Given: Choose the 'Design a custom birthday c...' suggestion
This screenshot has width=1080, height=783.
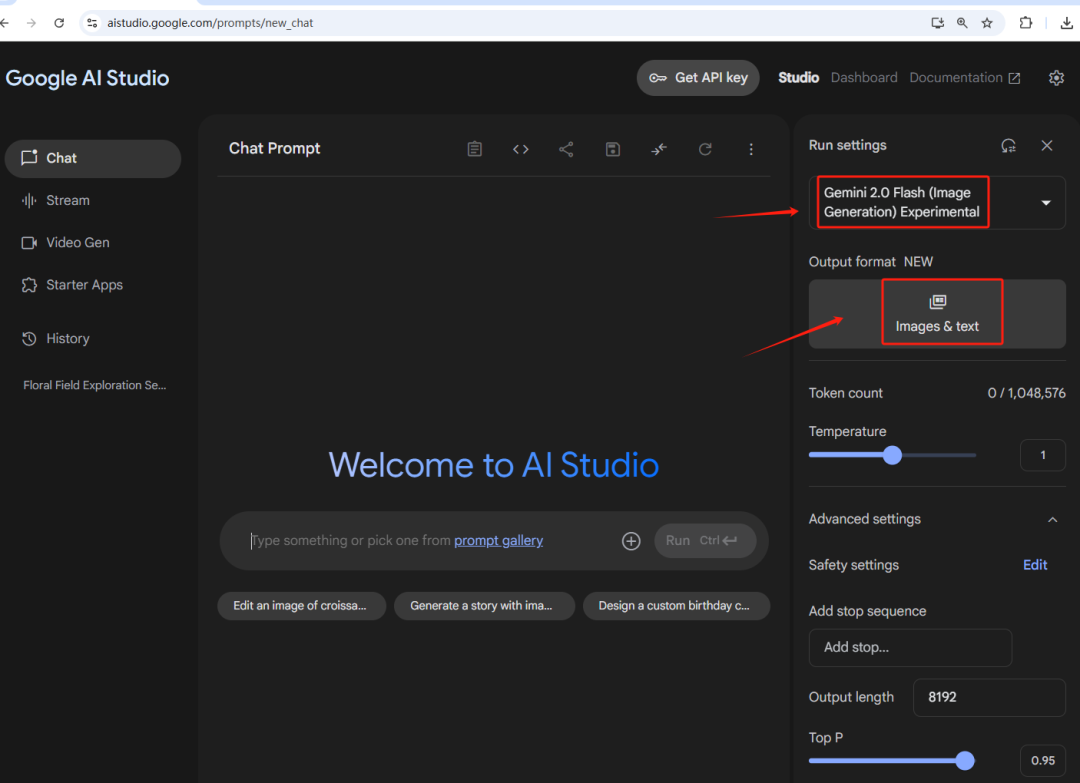Looking at the screenshot, I should 676,606.
